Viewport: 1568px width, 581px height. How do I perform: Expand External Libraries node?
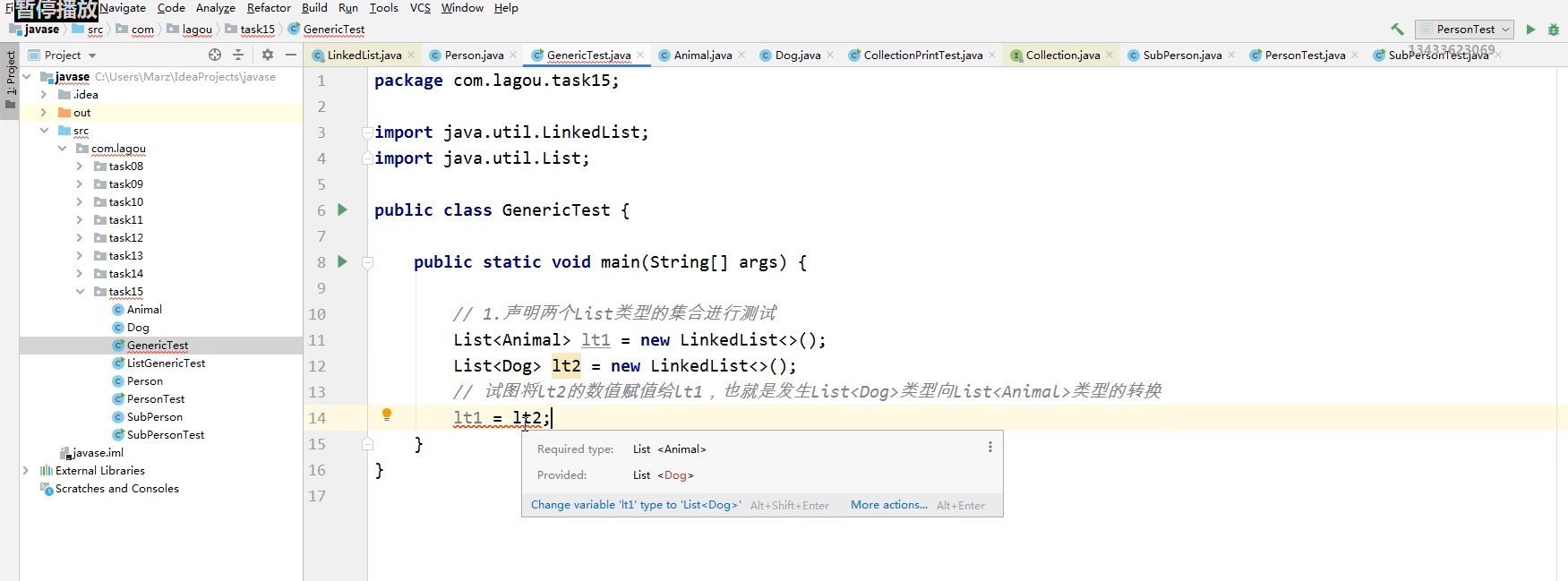tap(26, 471)
